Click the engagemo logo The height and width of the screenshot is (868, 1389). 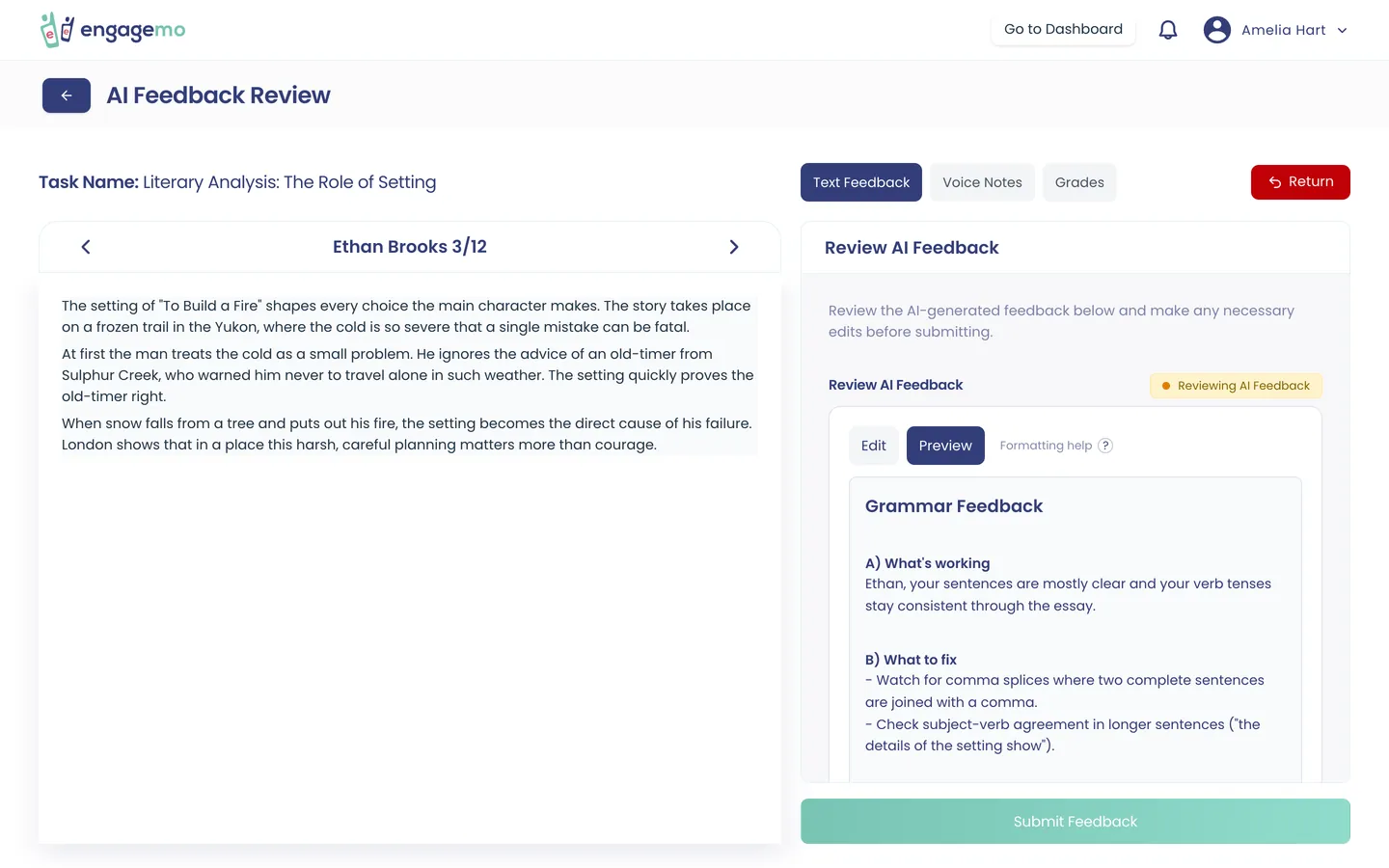(x=113, y=30)
